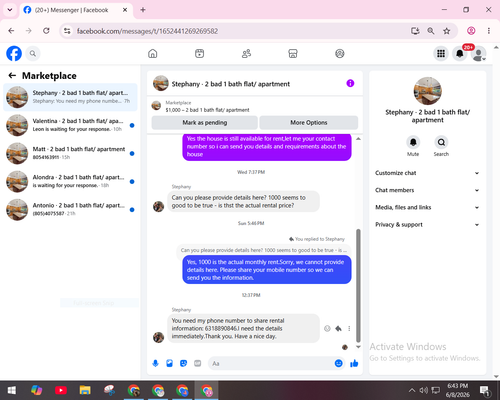This screenshot has width=500, height=400.
Task: Open the Windows Start menu
Action: 12,390
